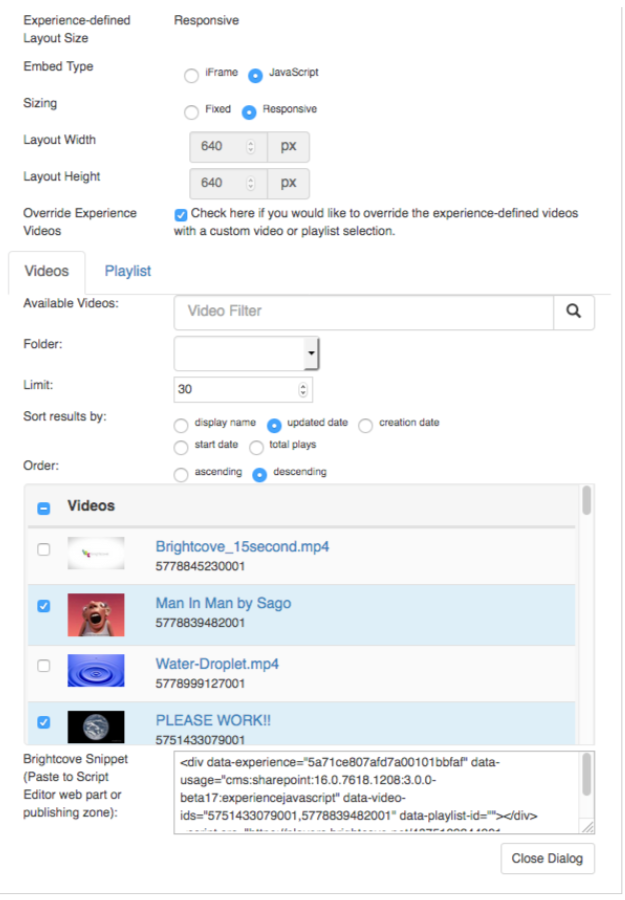This screenshot has width=625, height=900.
Task: Click Man In Man by Sago thumbnail
Action: 96,615
